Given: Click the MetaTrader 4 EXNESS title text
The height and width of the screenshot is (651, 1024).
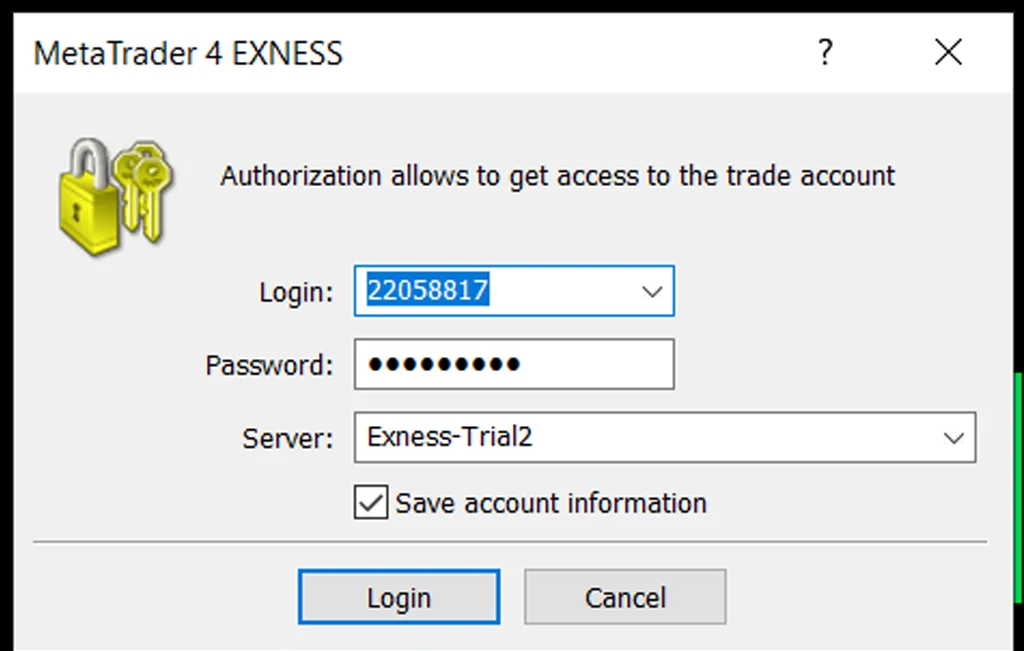Looking at the screenshot, I should point(188,53).
